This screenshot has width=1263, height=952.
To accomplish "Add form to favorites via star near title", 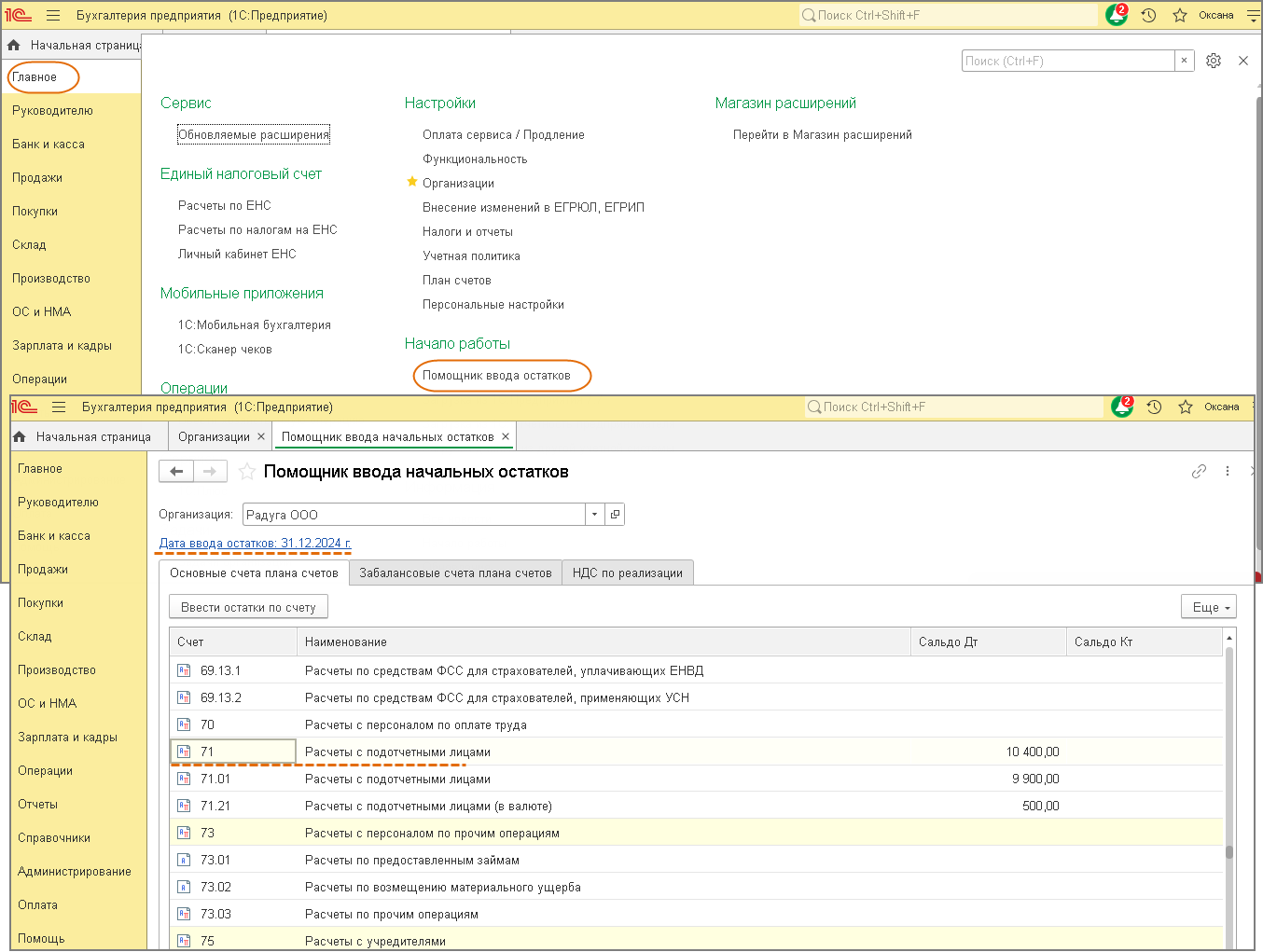I will 247,472.
